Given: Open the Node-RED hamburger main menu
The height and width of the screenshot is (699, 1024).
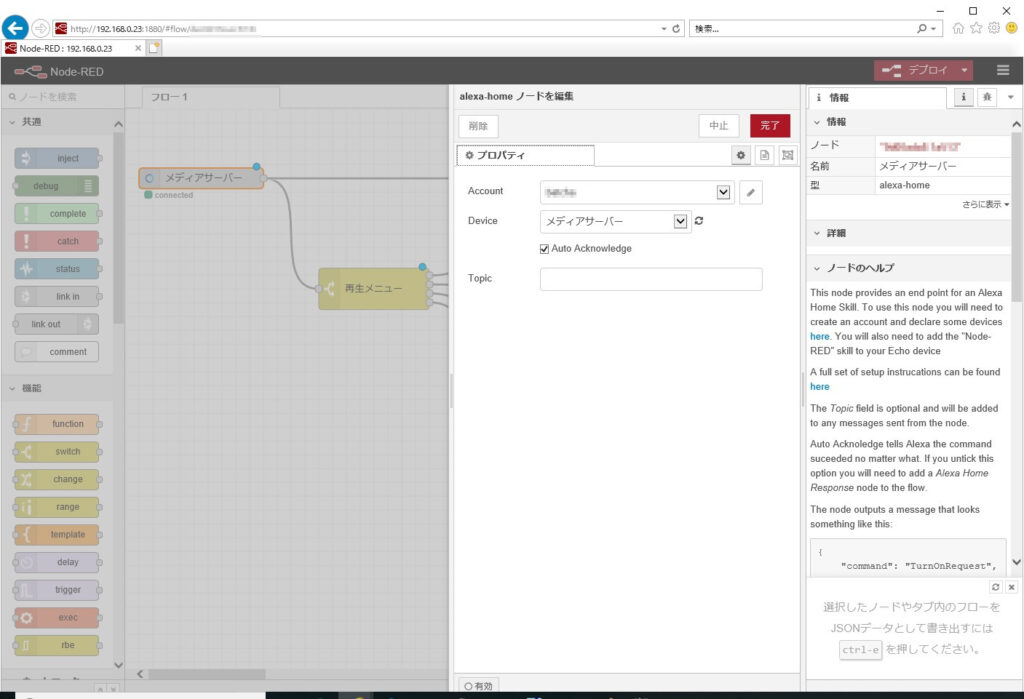Looking at the screenshot, I should click(x=1003, y=71).
